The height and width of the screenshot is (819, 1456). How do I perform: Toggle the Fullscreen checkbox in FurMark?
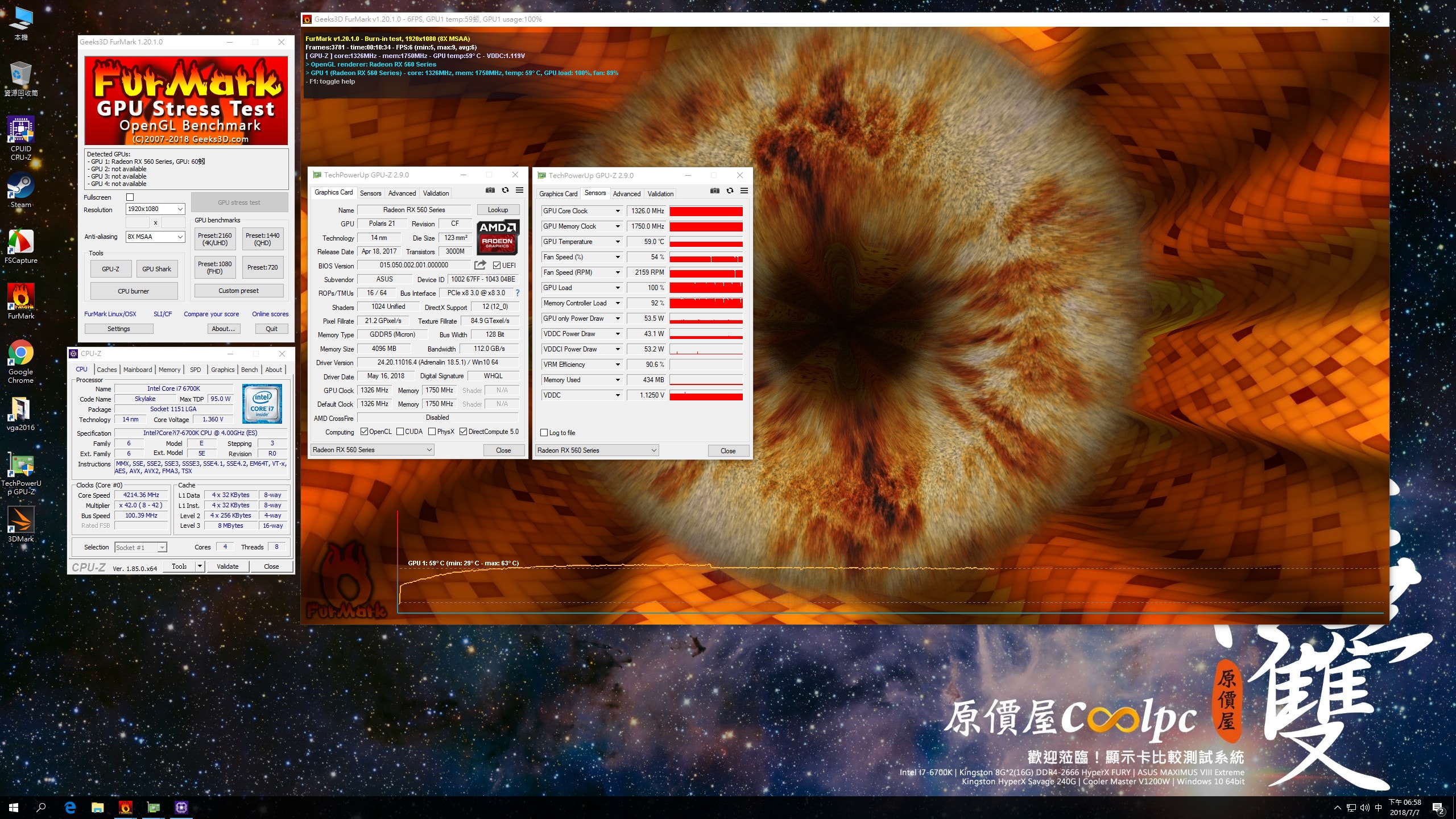(x=130, y=197)
